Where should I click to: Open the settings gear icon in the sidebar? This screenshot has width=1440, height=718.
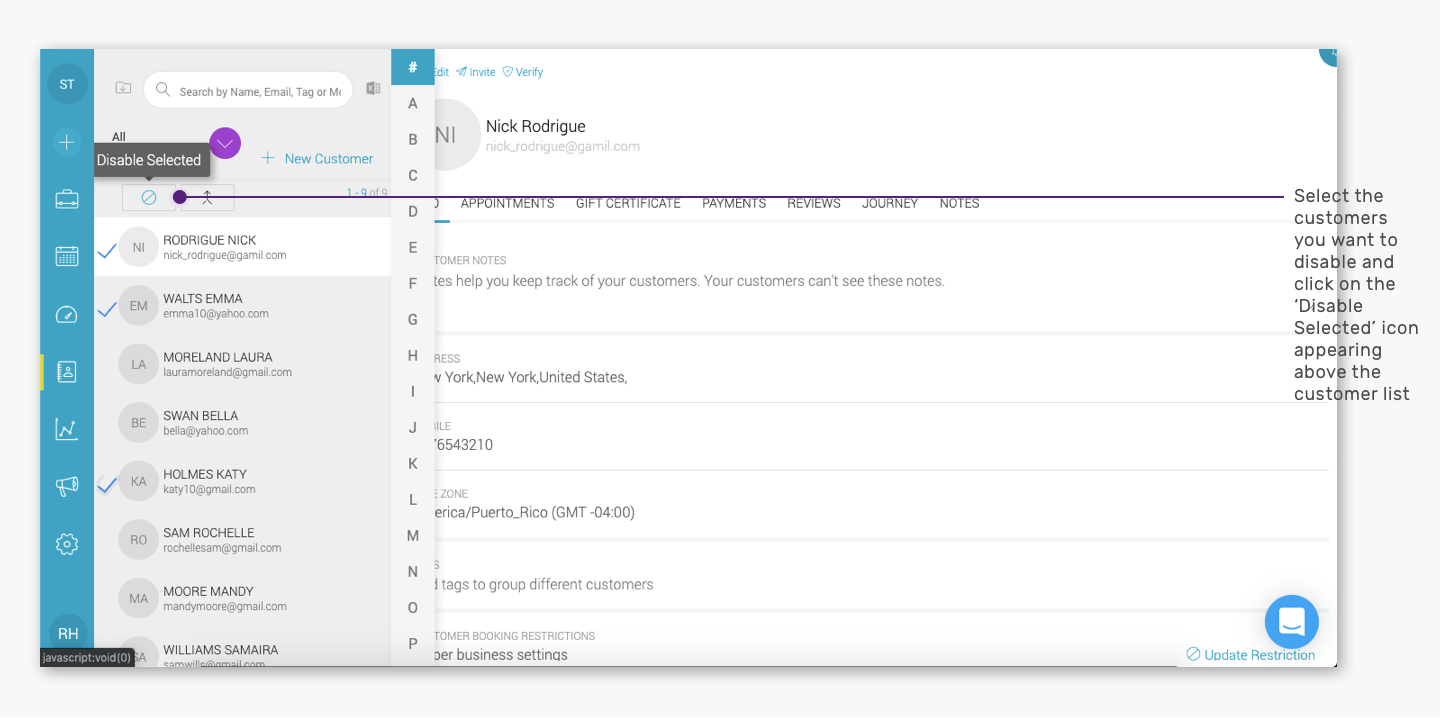(x=67, y=544)
